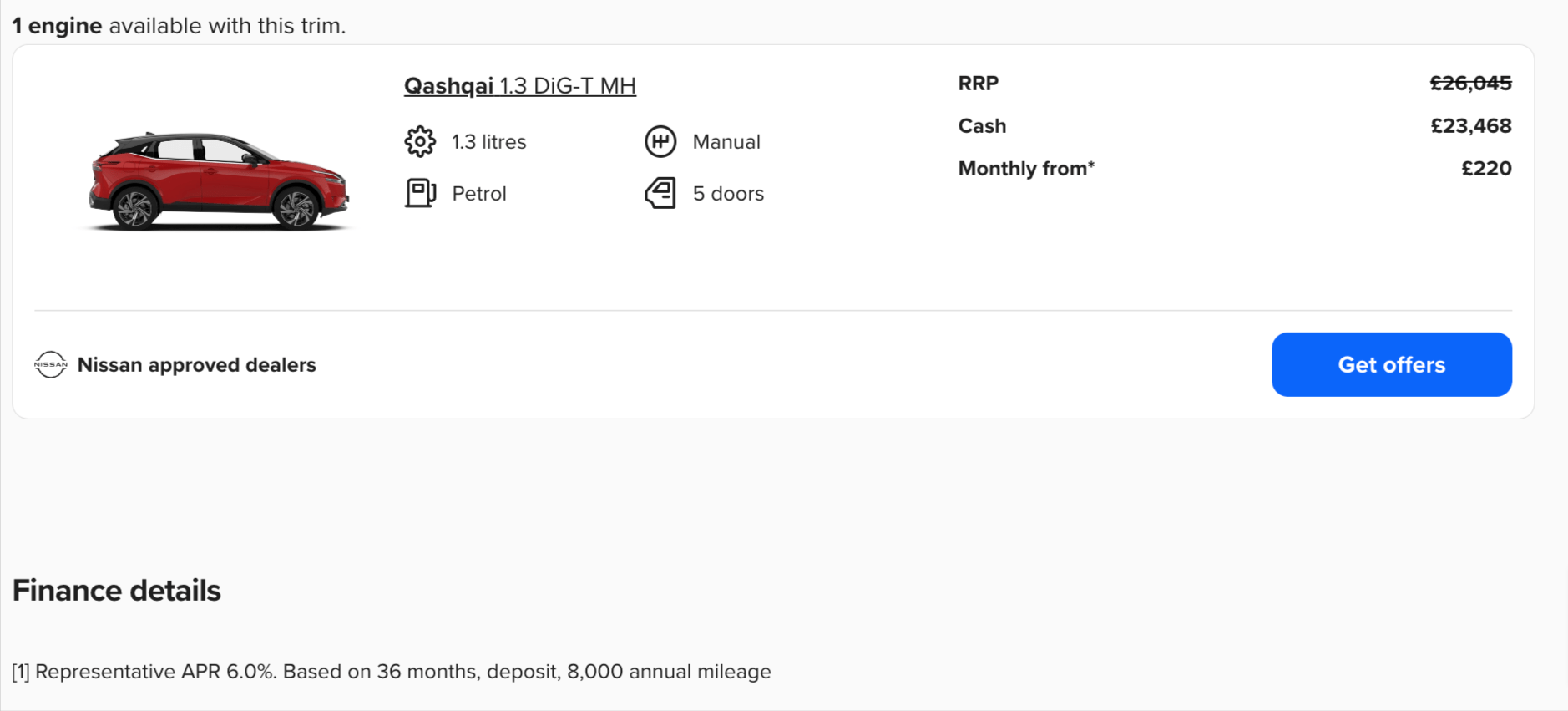Screen dimensions: 1568x711
Task: Open the Qashqai 1.3 DiG-T MH link
Action: tap(519, 85)
